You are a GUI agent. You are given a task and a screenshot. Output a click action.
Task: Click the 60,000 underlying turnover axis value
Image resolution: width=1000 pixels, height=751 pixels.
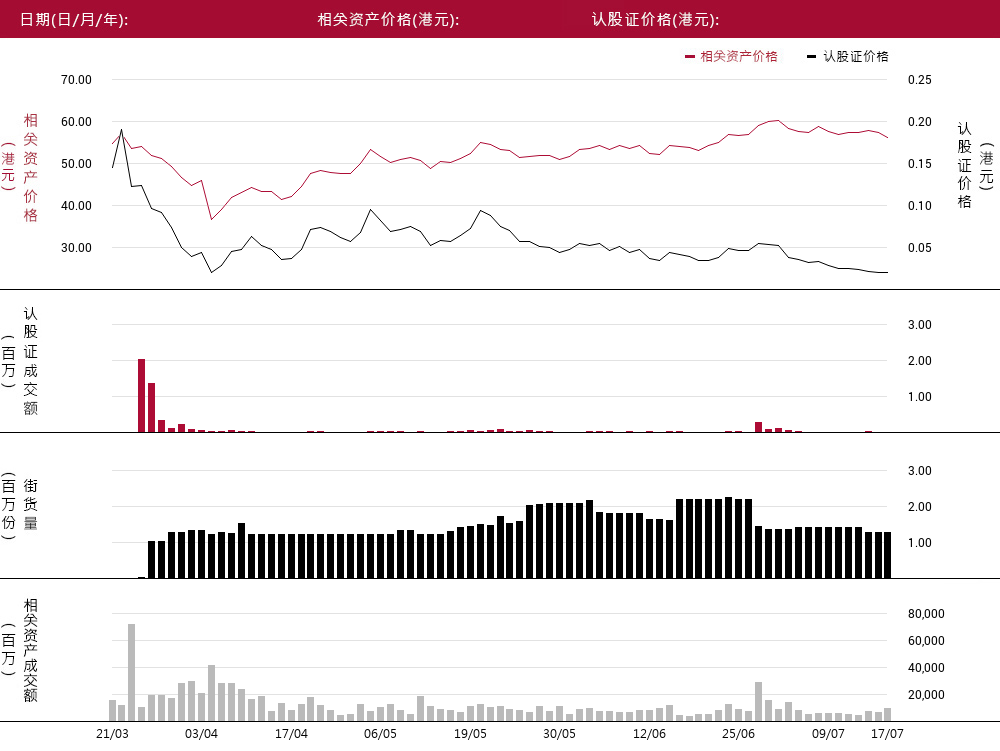[926, 641]
